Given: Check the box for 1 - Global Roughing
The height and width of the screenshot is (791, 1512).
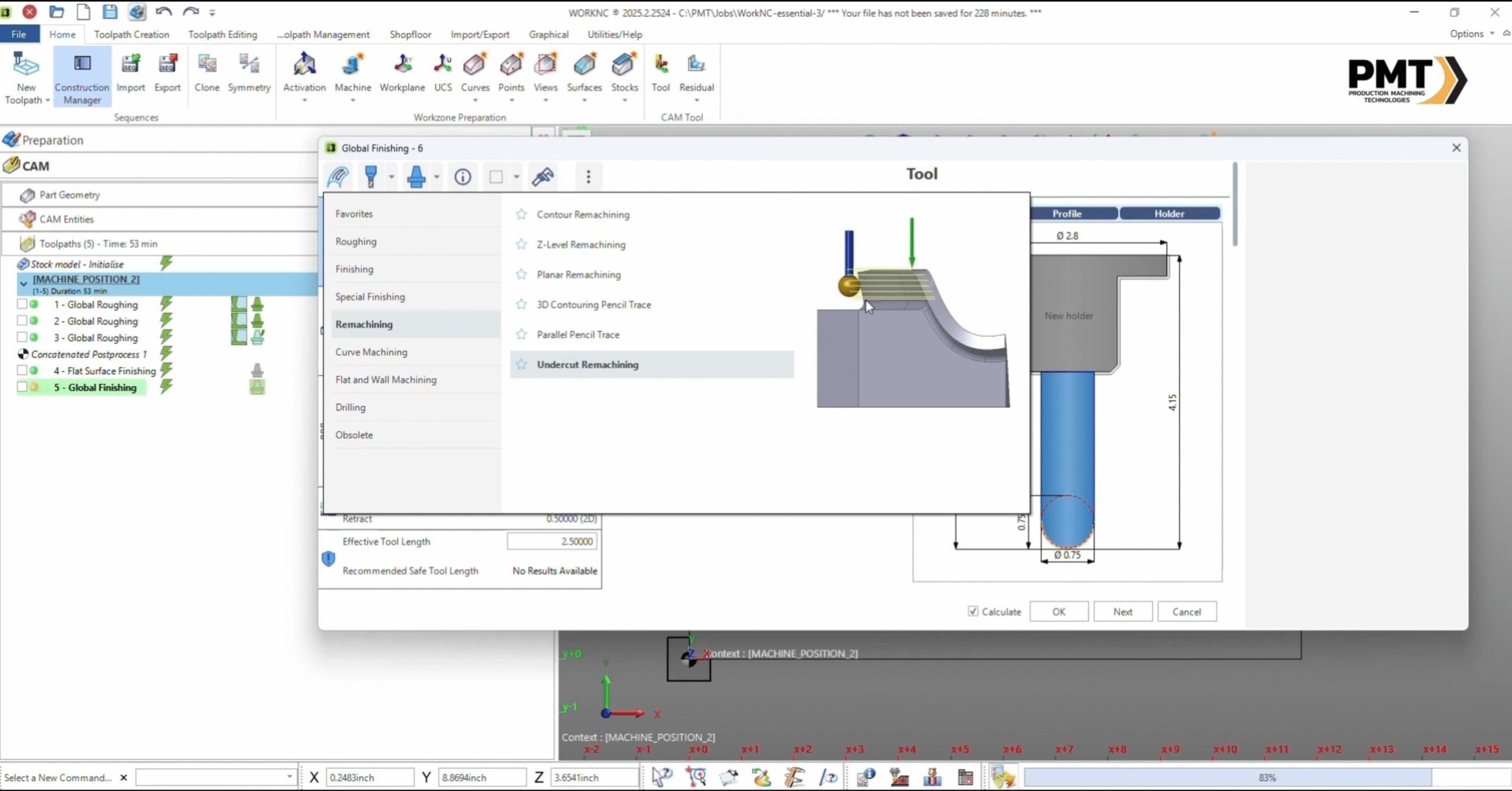Looking at the screenshot, I should (x=22, y=304).
